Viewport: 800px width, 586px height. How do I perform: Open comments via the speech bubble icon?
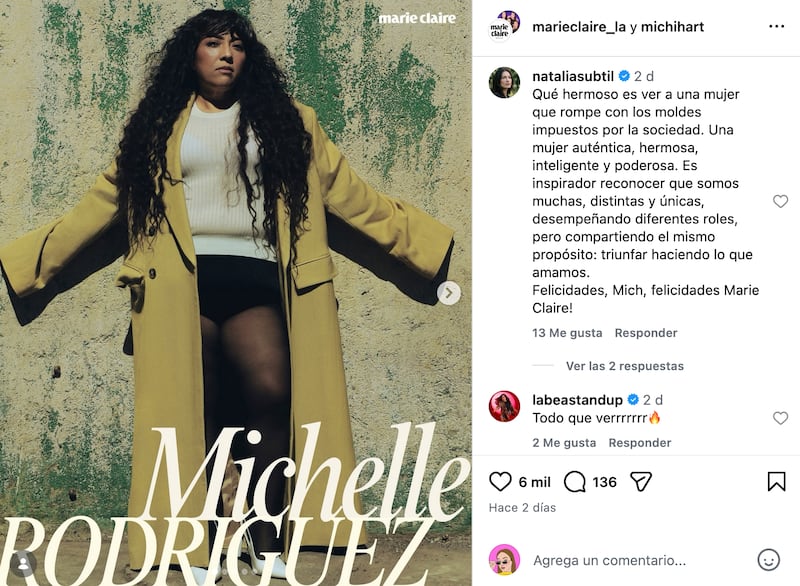(574, 481)
